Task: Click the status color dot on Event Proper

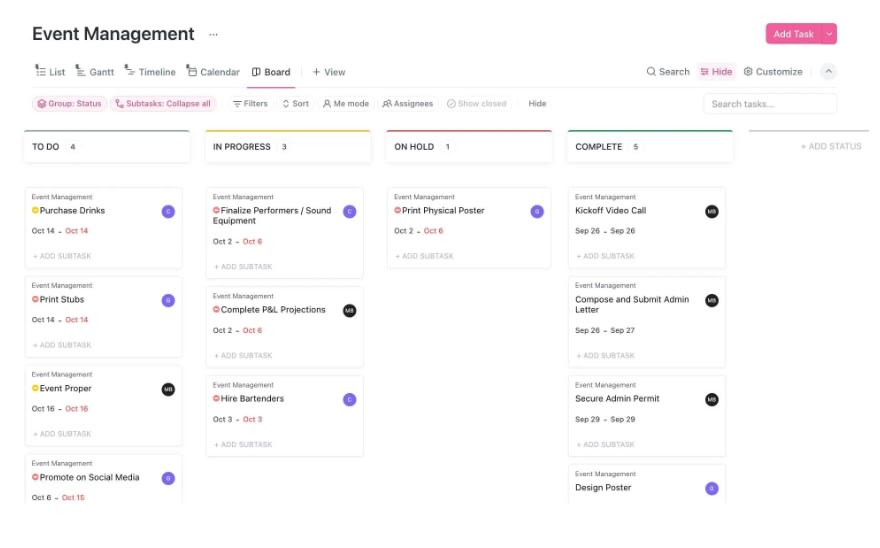Action: [36, 389]
